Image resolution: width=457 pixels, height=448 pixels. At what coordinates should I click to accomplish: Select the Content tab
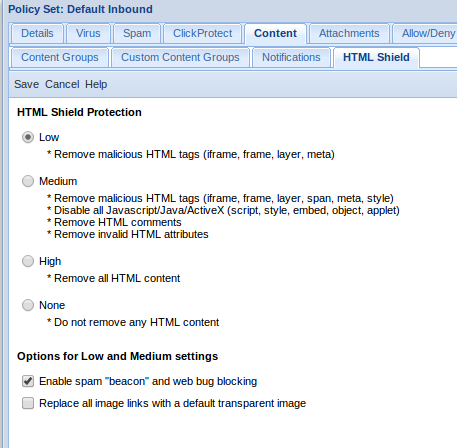(275, 33)
